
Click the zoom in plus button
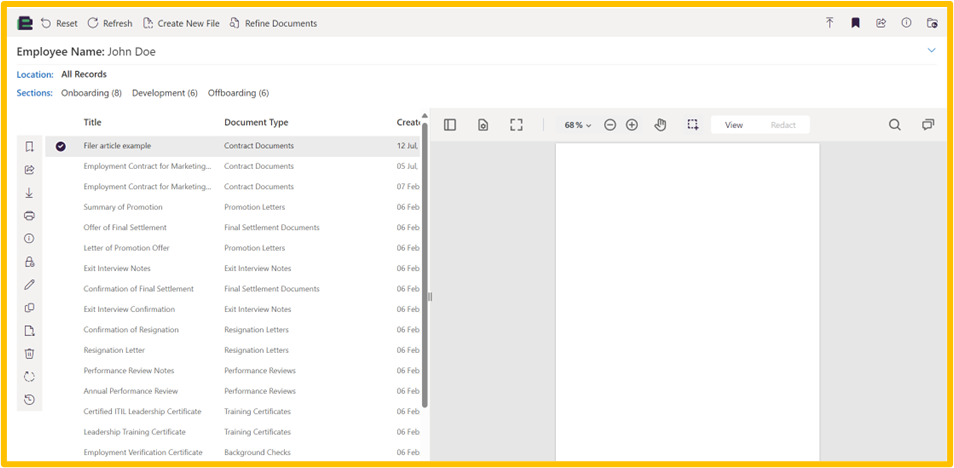pyautogui.click(x=632, y=125)
